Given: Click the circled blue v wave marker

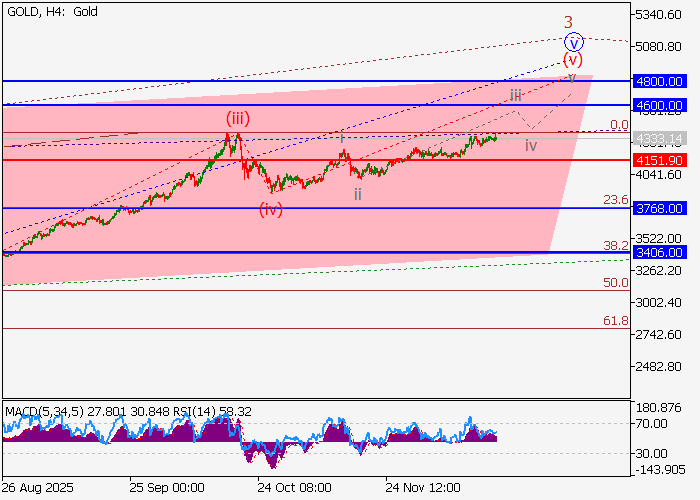Looking at the screenshot, I should pos(573,42).
